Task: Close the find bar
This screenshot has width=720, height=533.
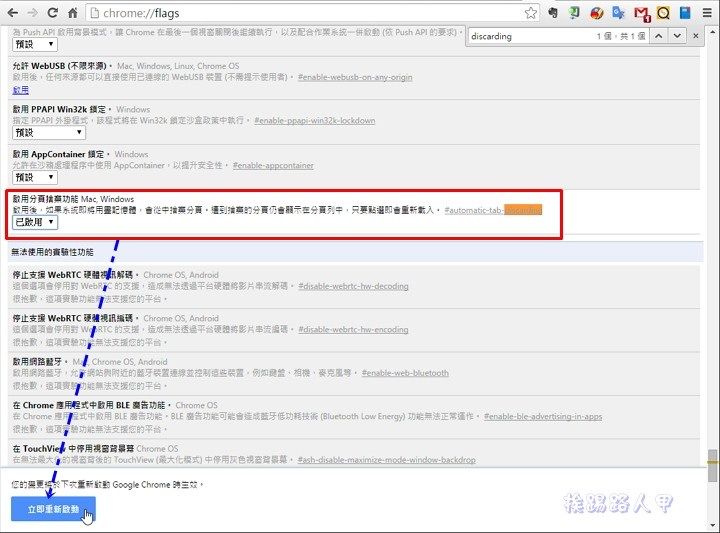Action: pyautogui.click(x=696, y=36)
